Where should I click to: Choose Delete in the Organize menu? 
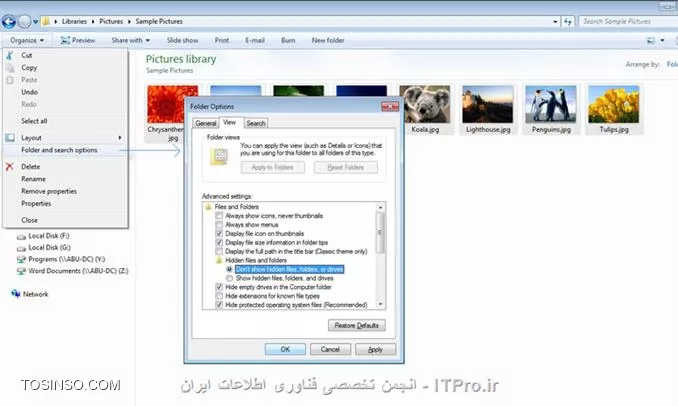[66, 166]
